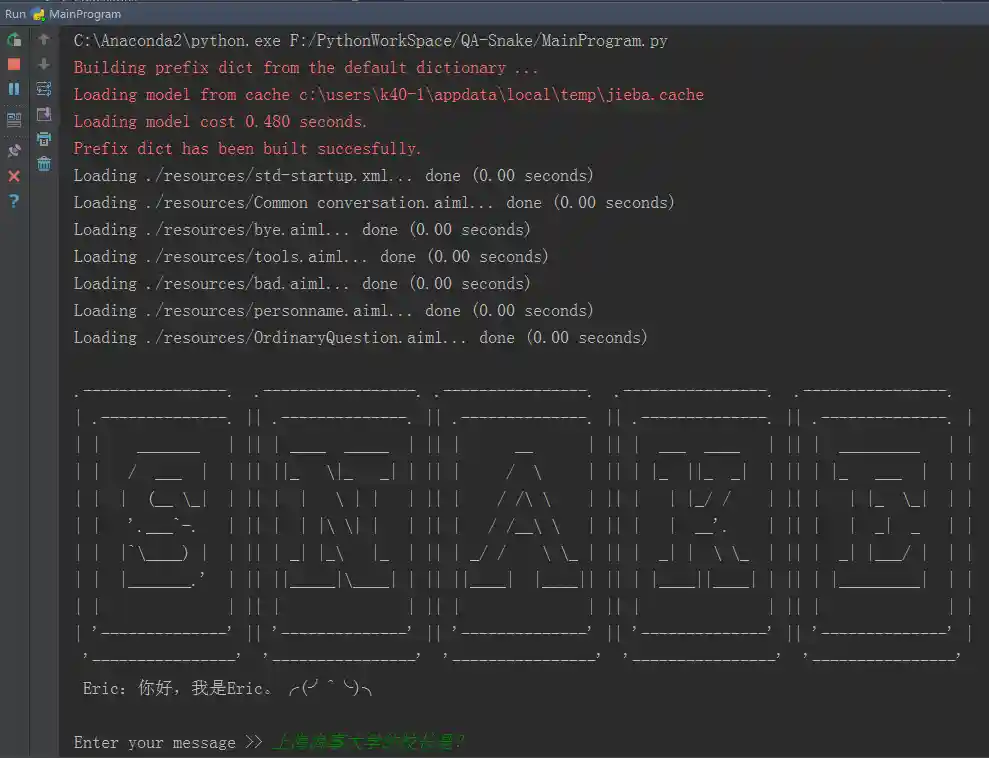This screenshot has height=758, width=989.
Task: Click the "OrdinaryQuestion.aiml" loading line
Action: coord(361,338)
